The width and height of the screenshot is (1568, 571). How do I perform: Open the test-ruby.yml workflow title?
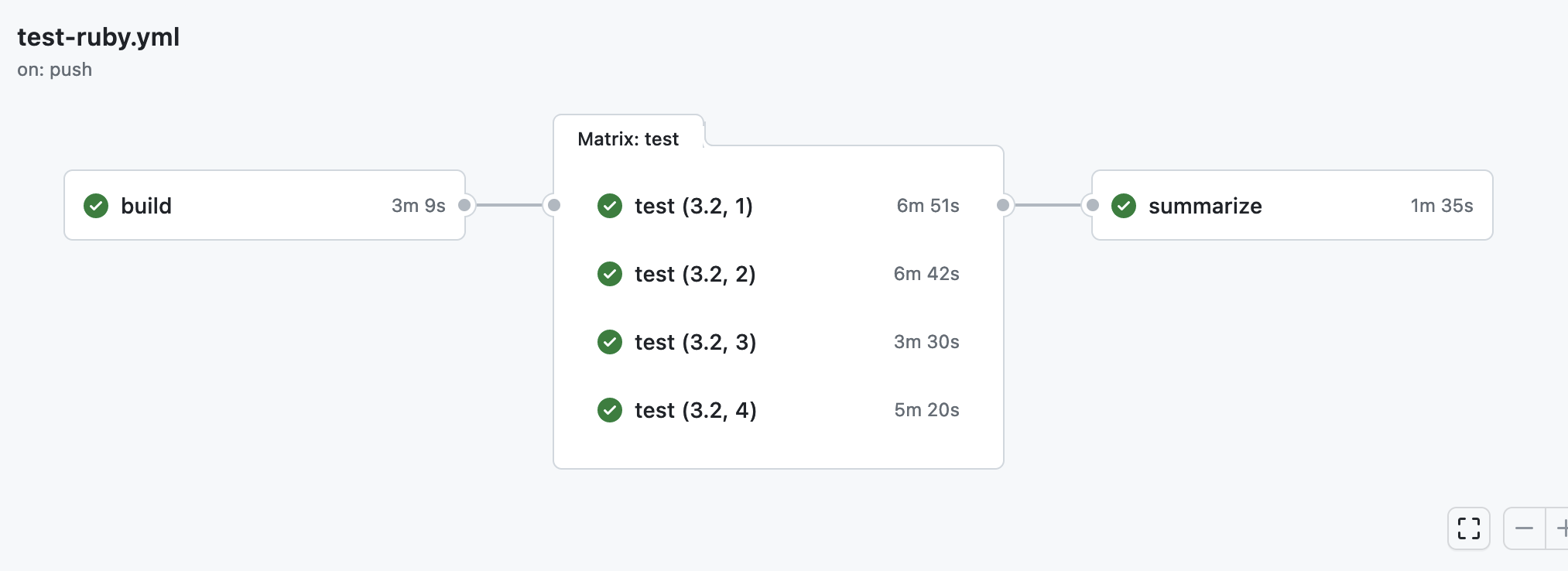98,36
